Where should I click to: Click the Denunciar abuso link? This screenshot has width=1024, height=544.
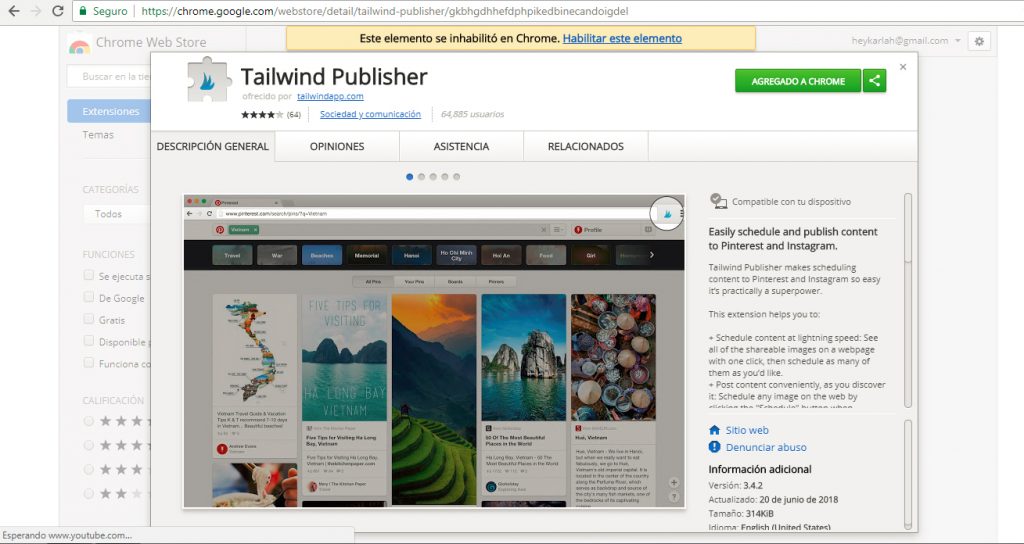pyautogui.click(x=766, y=447)
